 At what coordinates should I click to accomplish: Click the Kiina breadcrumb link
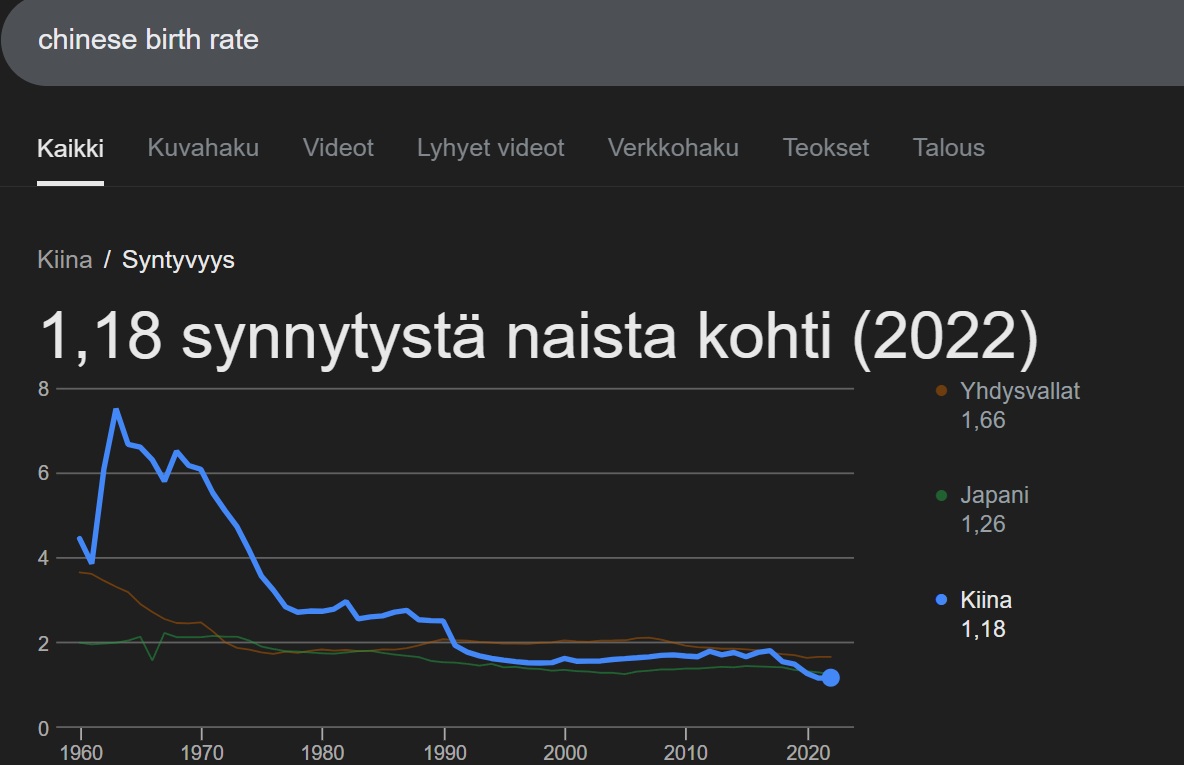point(65,260)
